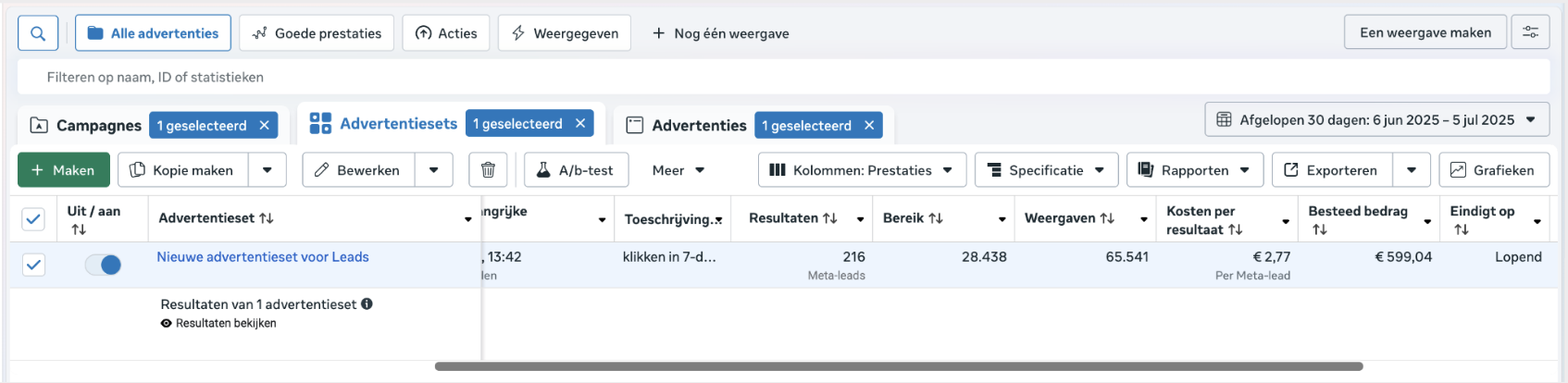Open Resultaten column options arrow
This screenshot has width=1568, height=383.
click(860, 220)
